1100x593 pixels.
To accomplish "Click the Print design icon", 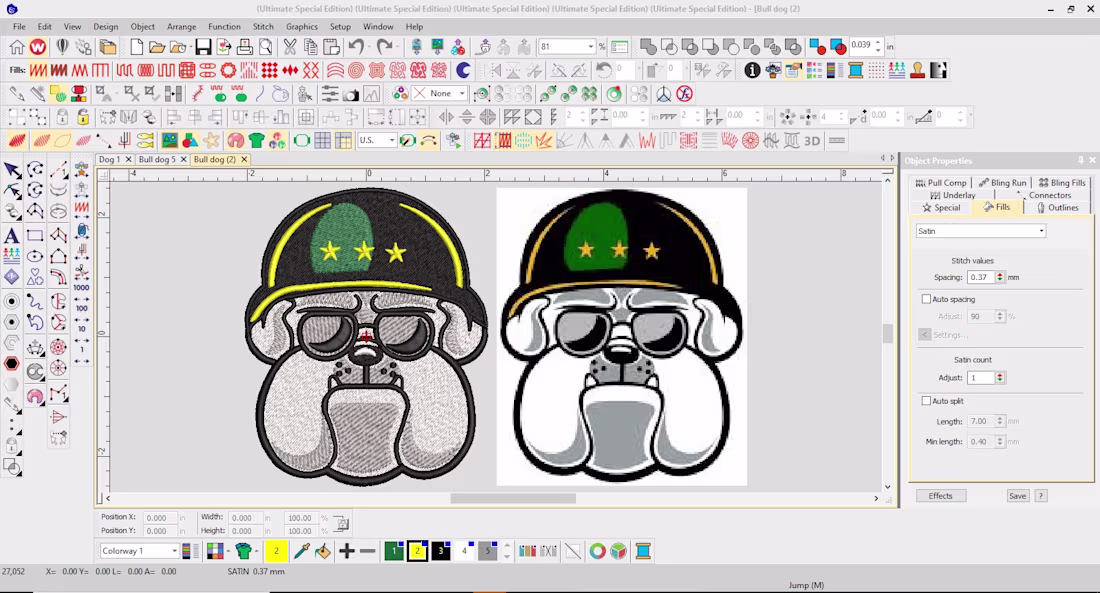I will coord(245,47).
